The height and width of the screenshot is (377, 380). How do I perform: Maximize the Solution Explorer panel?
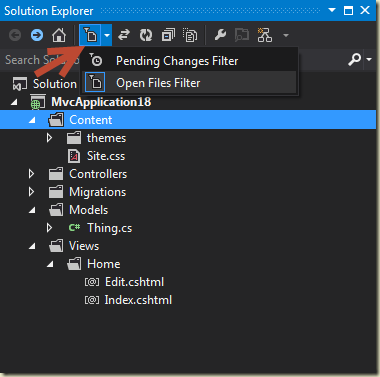349,10
